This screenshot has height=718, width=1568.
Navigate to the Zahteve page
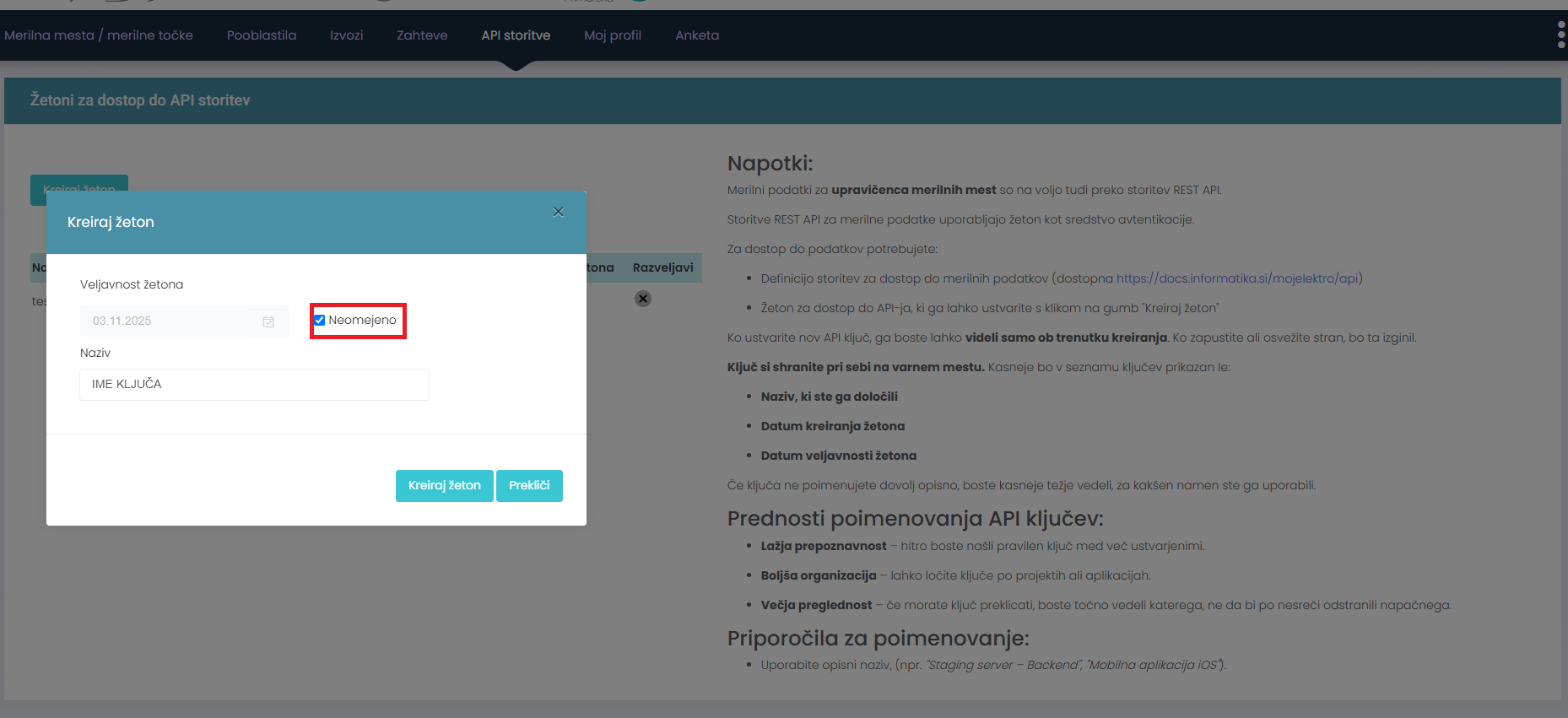pos(422,35)
